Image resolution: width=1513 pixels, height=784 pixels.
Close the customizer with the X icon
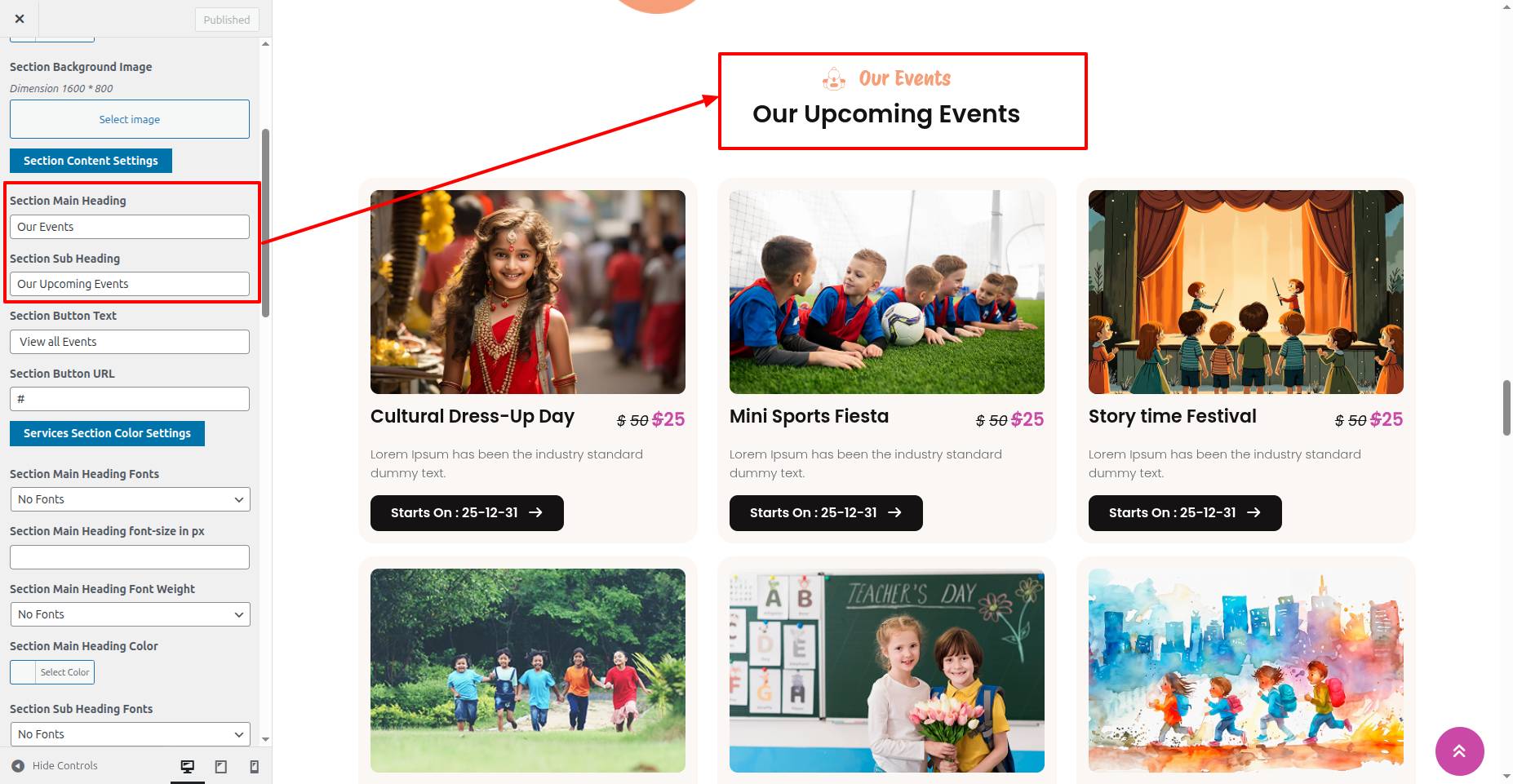[20, 19]
